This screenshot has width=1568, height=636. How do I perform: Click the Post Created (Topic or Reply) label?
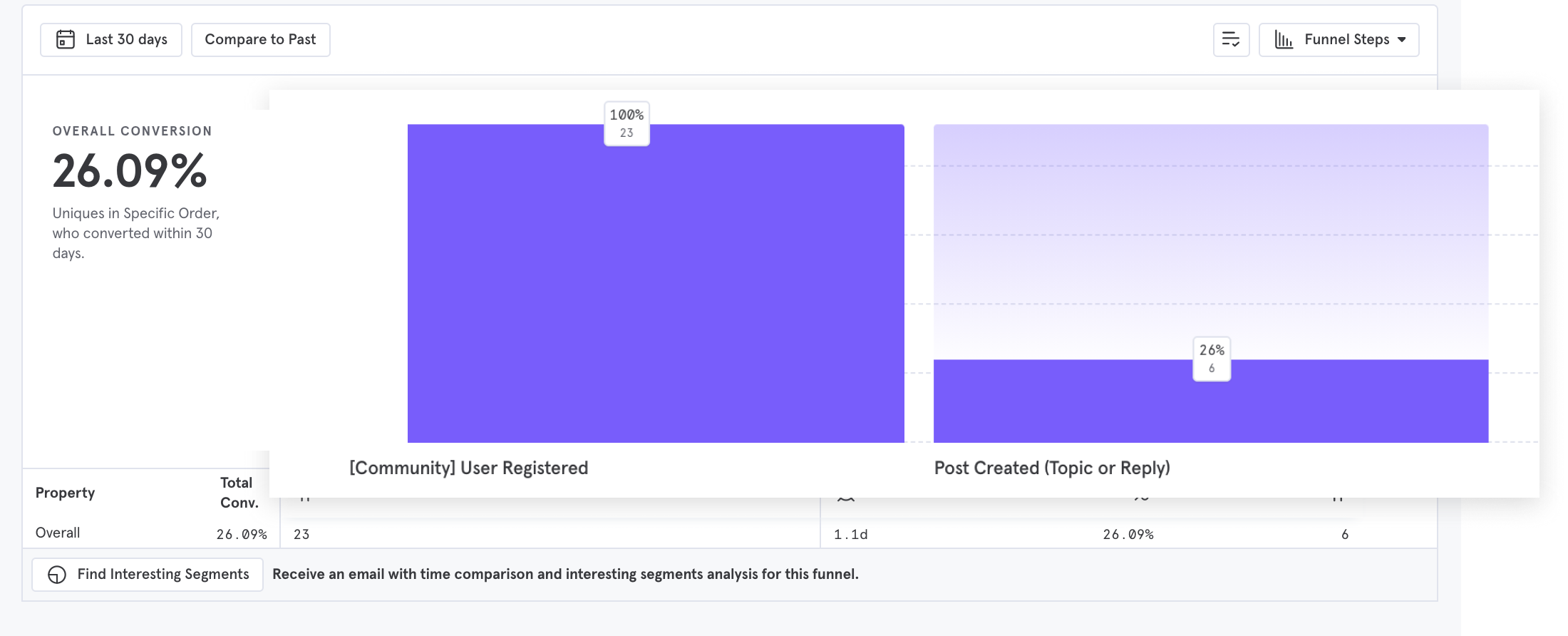pos(1052,468)
